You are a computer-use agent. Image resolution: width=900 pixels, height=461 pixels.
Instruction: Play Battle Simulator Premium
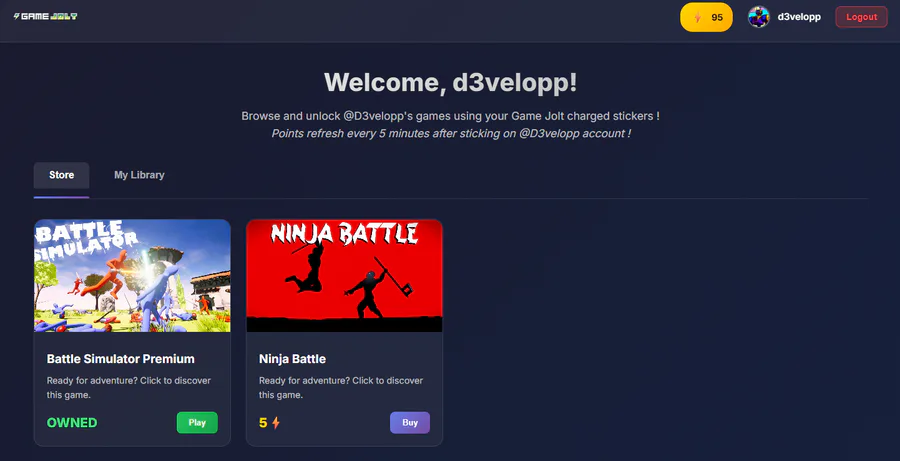[x=197, y=423]
